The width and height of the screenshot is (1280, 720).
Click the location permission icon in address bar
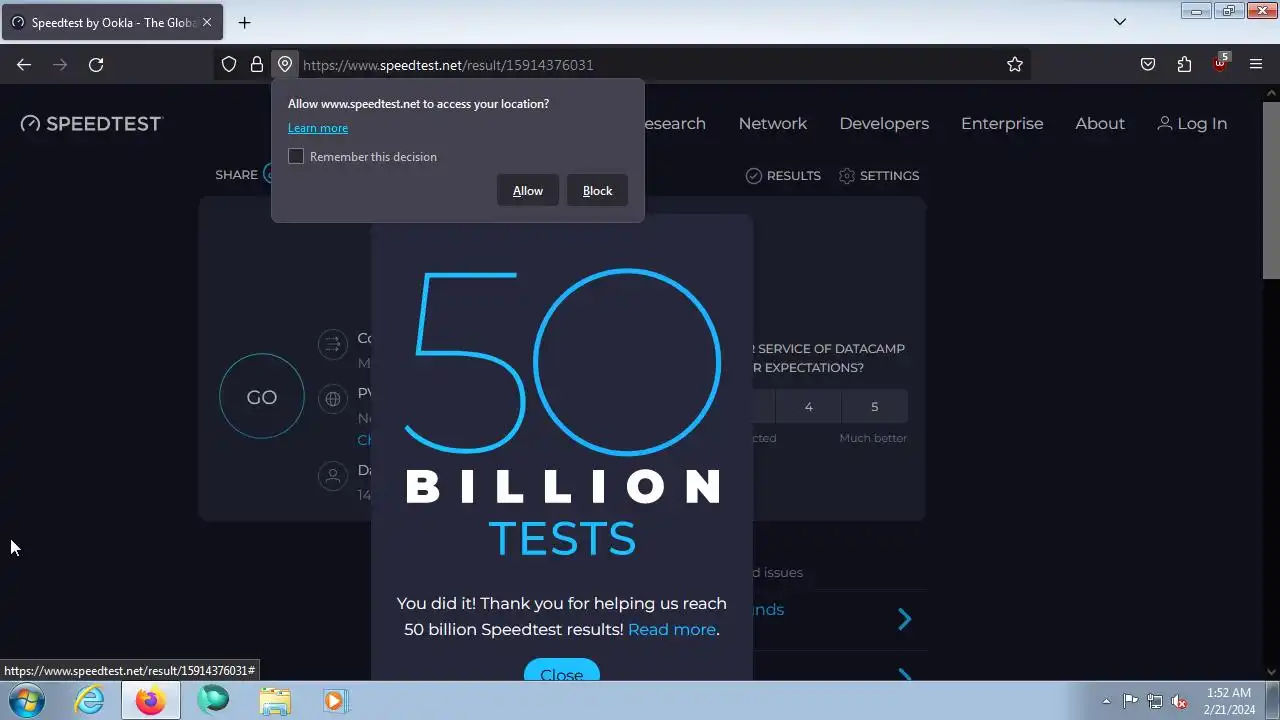[285, 64]
